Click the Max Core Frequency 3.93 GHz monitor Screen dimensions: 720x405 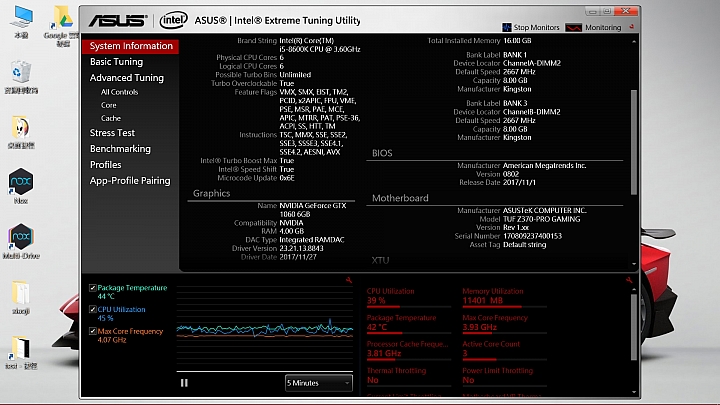(504, 323)
